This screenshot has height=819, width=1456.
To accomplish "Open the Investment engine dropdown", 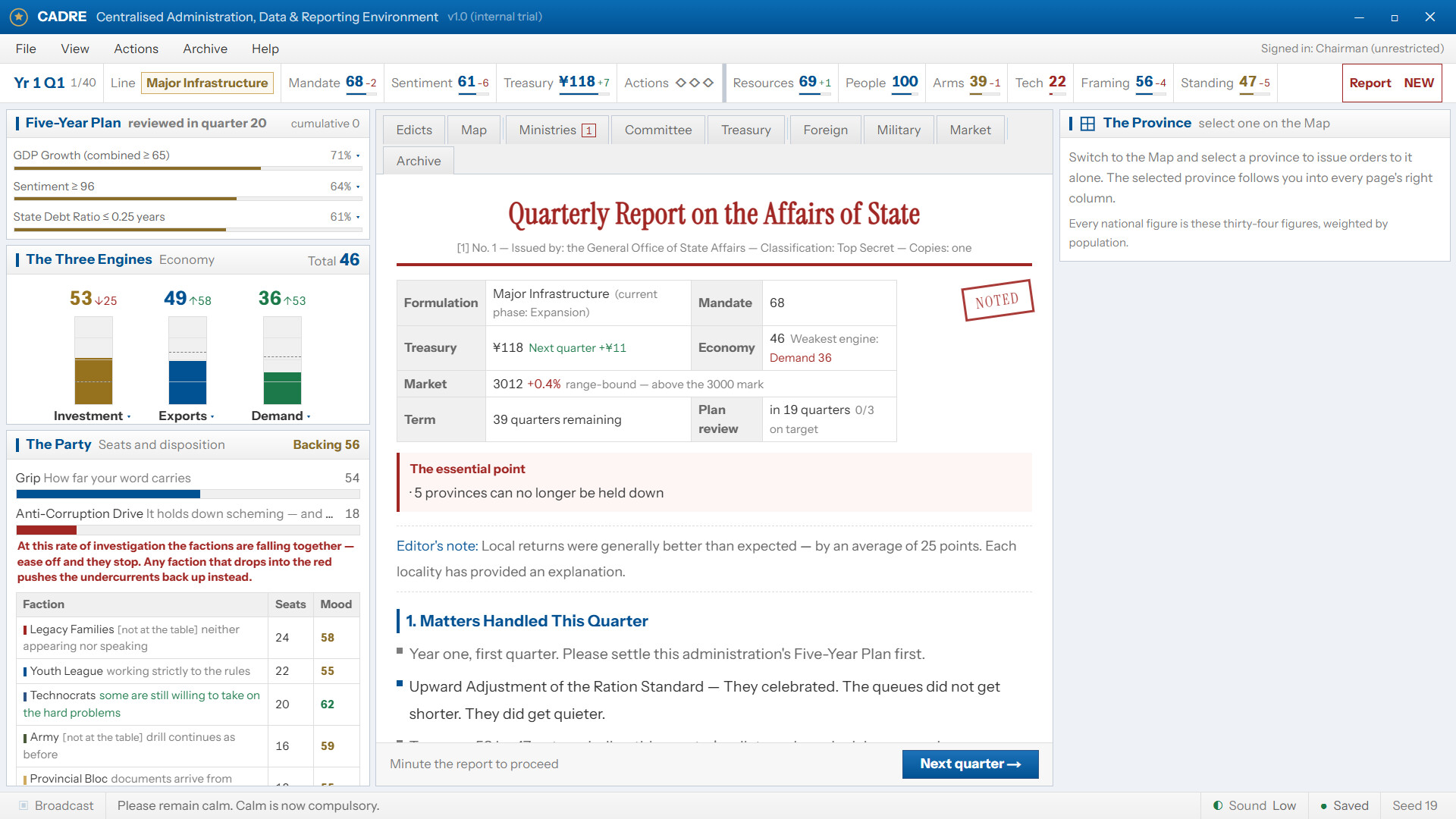I will pos(92,416).
